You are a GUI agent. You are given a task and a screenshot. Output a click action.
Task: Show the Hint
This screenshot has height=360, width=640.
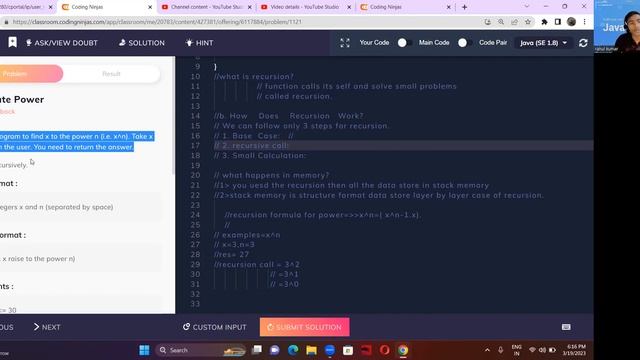(x=199, y=43)
